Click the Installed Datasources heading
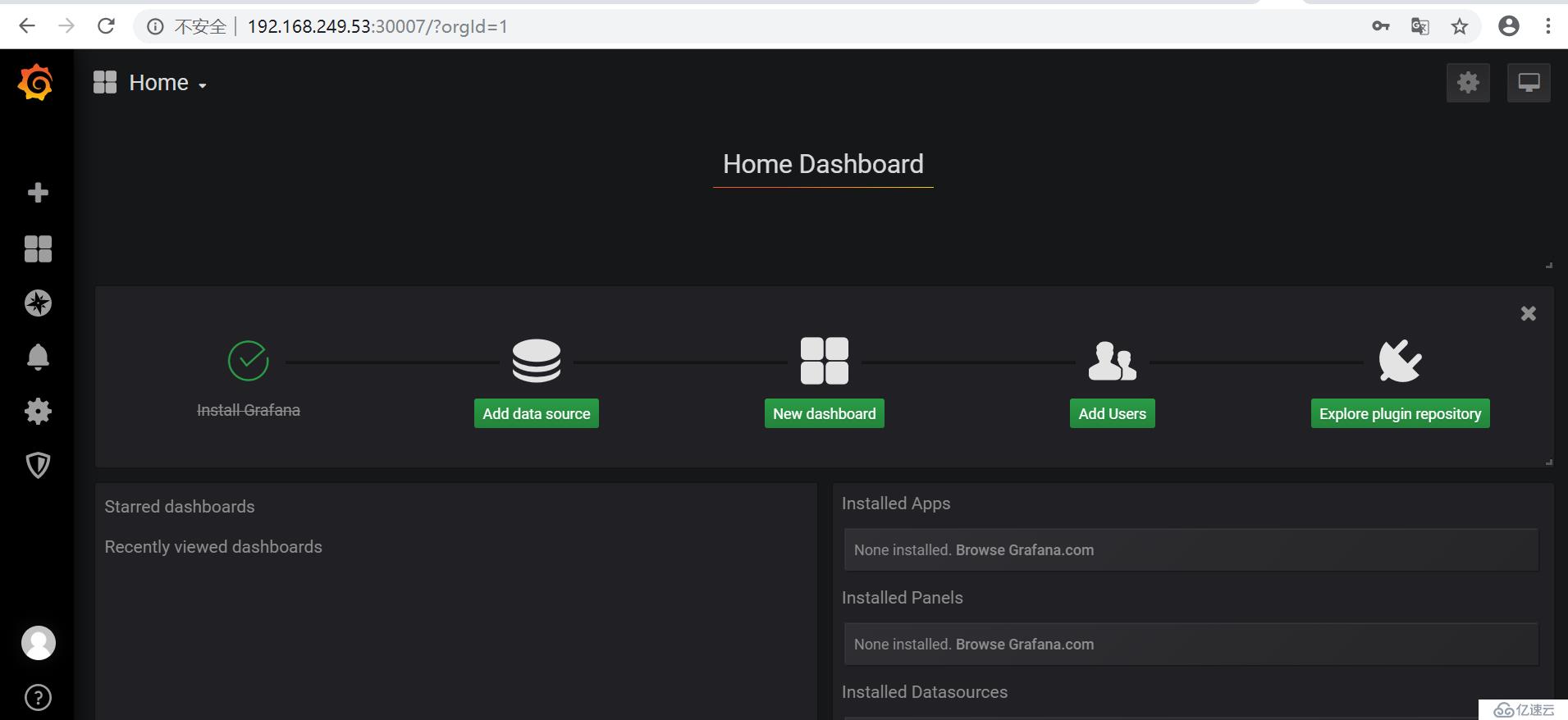 point(925,692)
